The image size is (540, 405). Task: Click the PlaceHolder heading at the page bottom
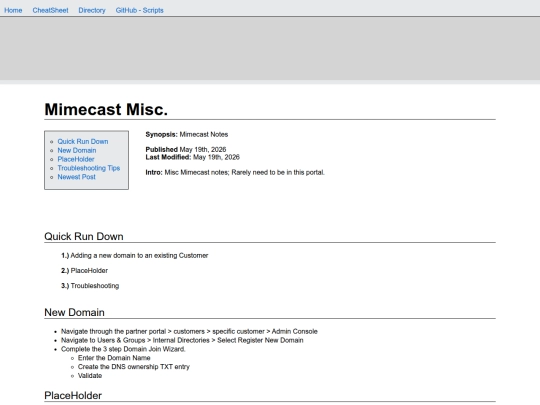(x=73, y=395)
